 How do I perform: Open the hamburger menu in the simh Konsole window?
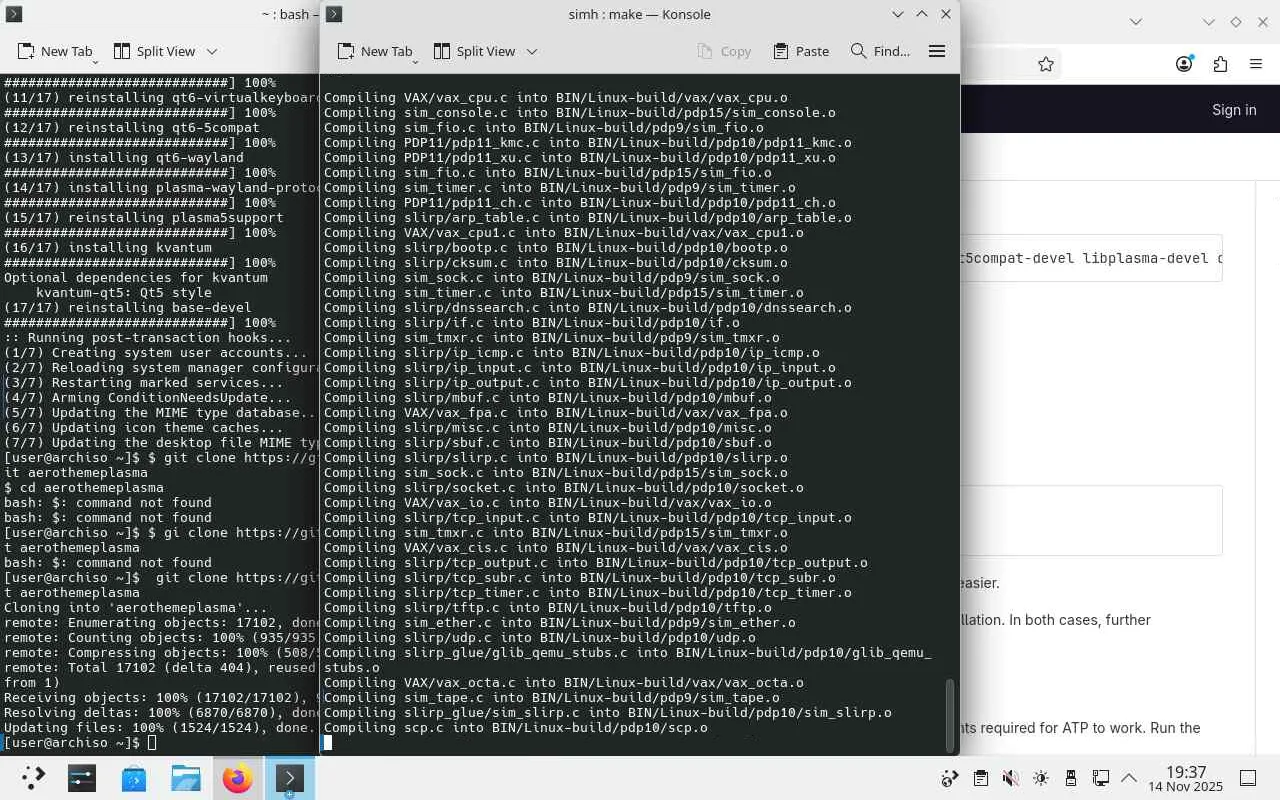[937, 51]
